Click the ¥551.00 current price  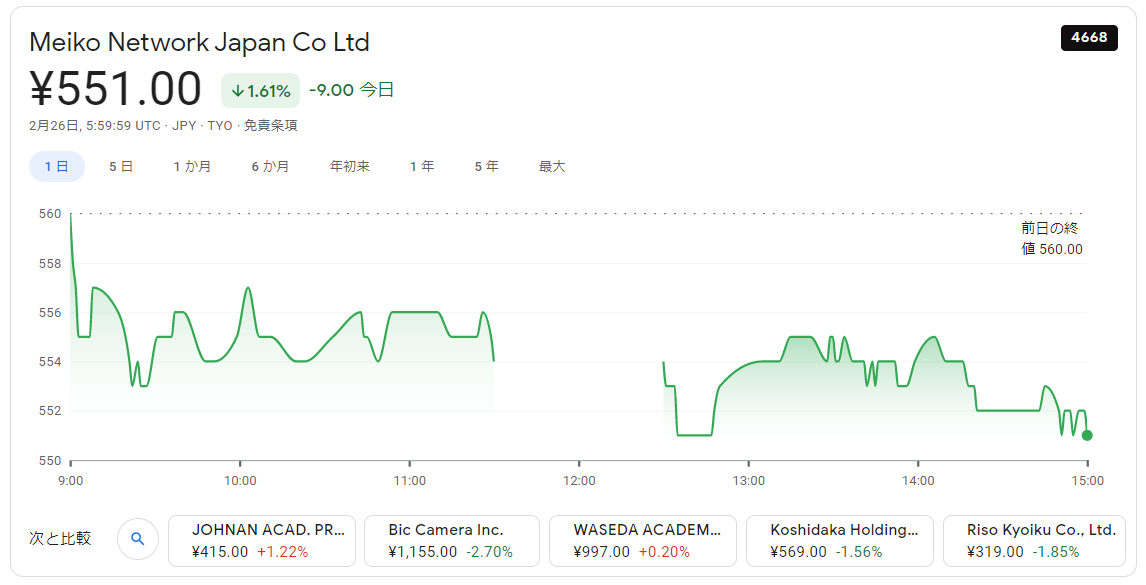pos(115,89)
